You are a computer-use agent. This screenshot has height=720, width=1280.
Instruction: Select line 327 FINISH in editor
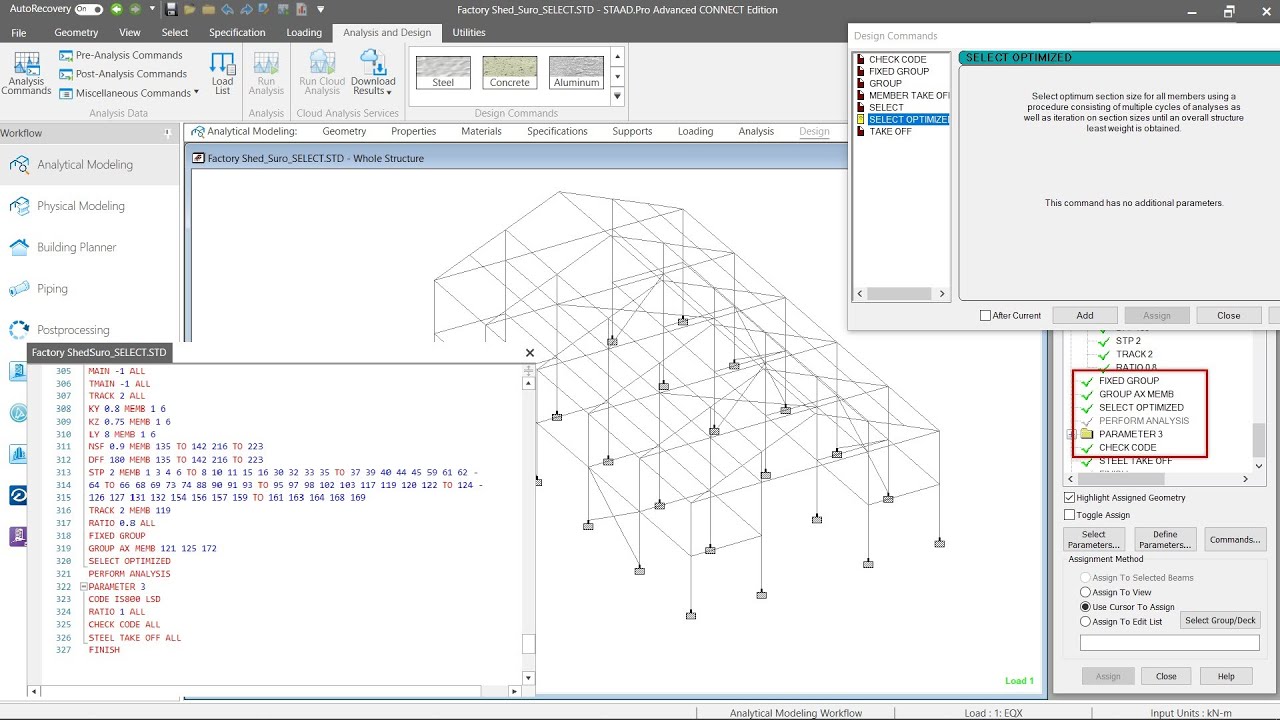(104, 650)
